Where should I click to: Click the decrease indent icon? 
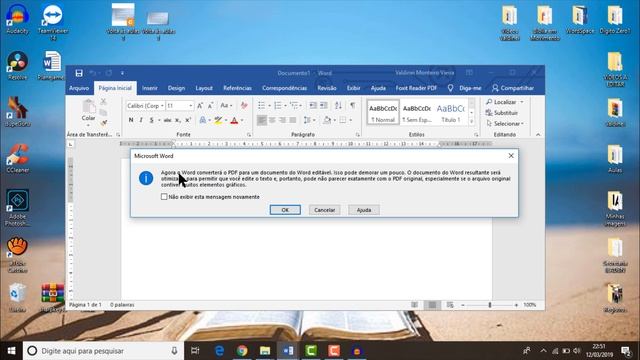[313, 106]
